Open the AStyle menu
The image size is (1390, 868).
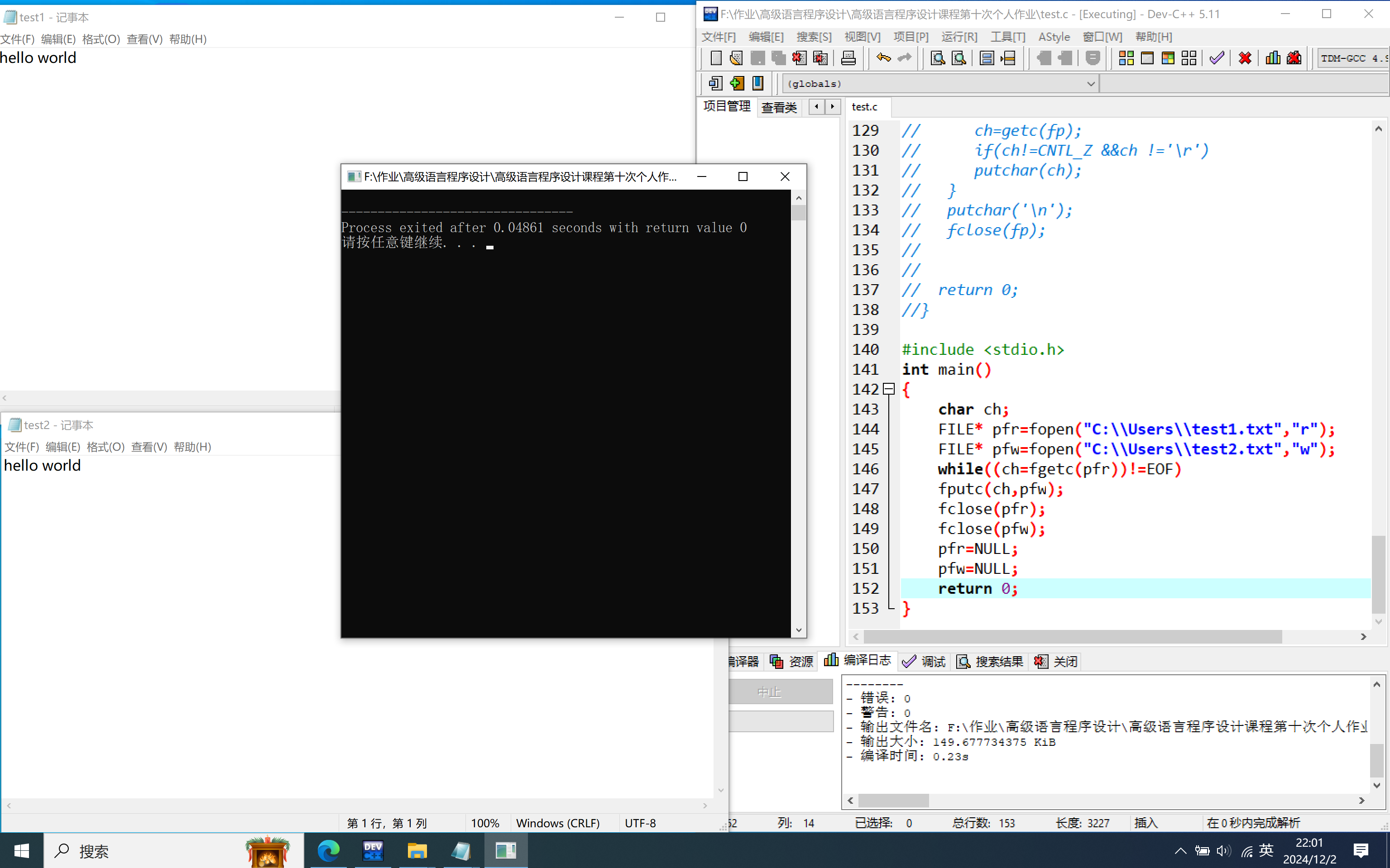tap(1054, 37)
